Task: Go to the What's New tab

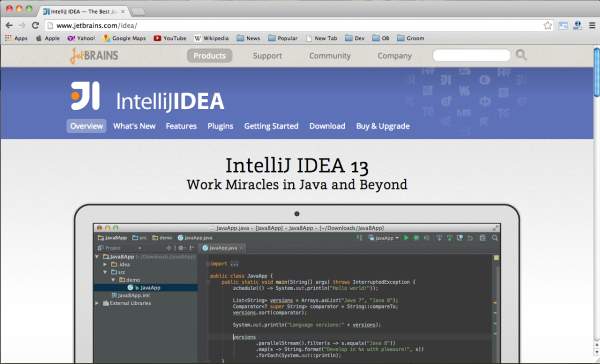Action: (134, 126)
